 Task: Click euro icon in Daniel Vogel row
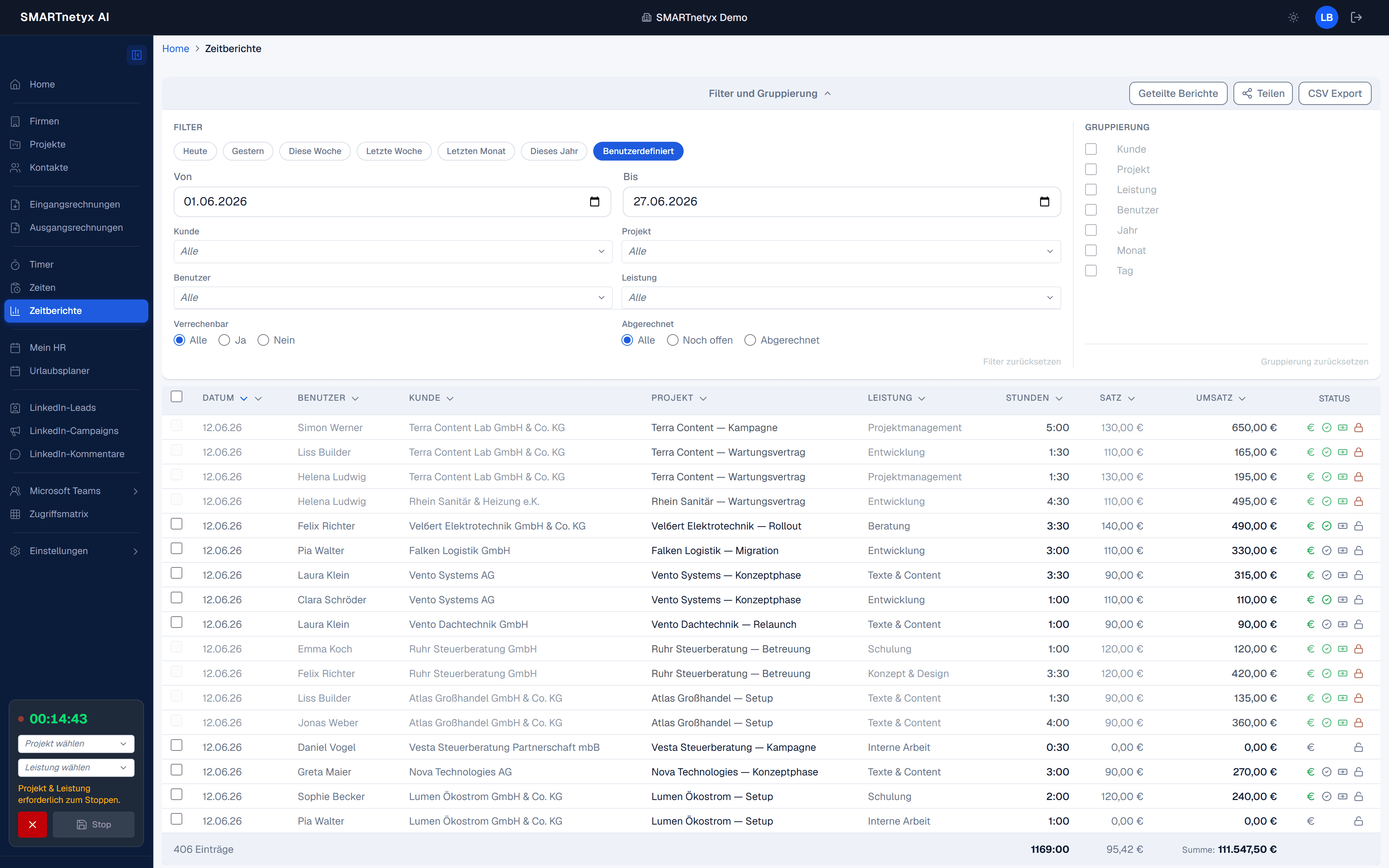pos(1311,748)
